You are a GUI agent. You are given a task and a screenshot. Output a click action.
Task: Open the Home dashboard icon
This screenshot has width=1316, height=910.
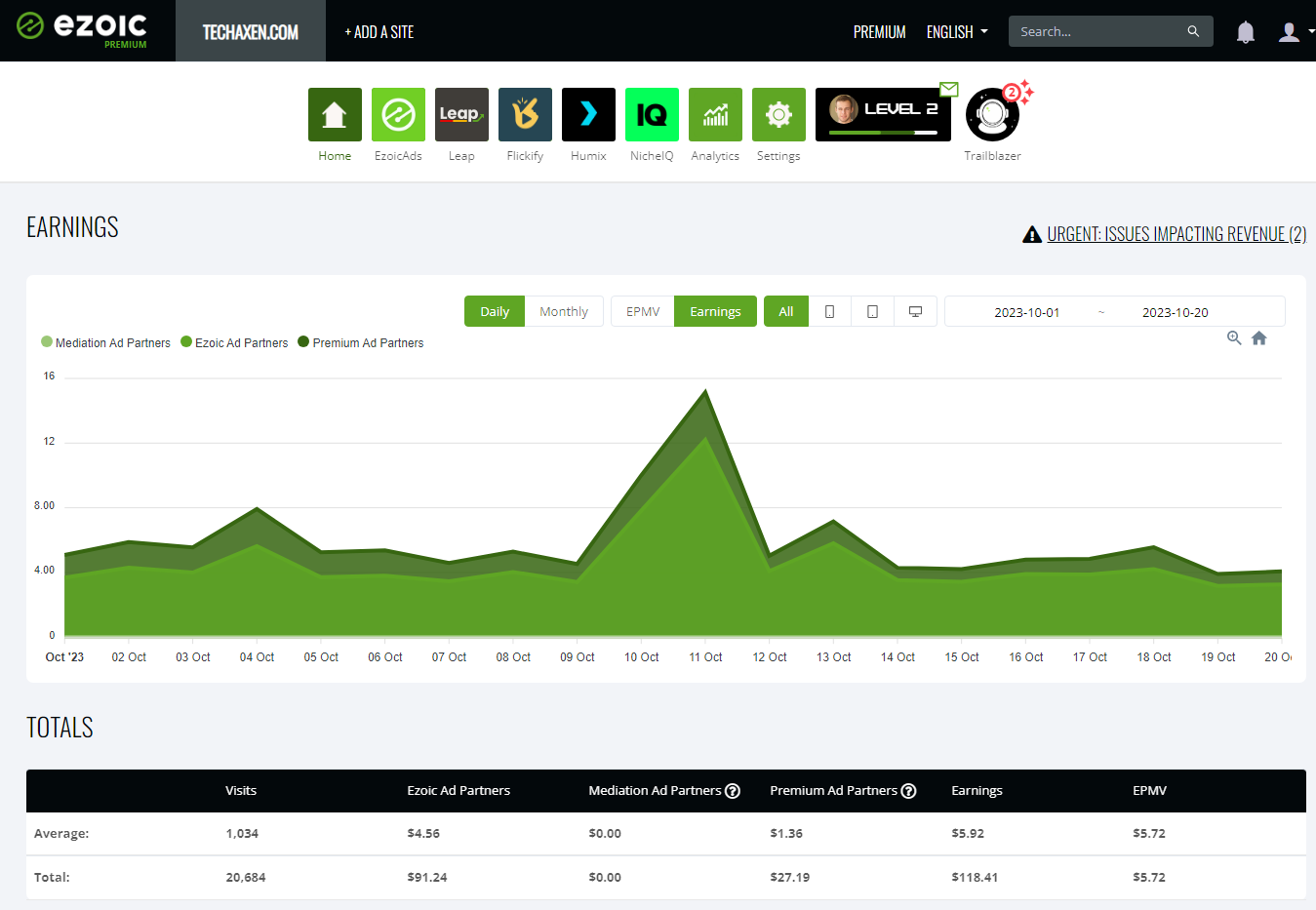point(335,114)
